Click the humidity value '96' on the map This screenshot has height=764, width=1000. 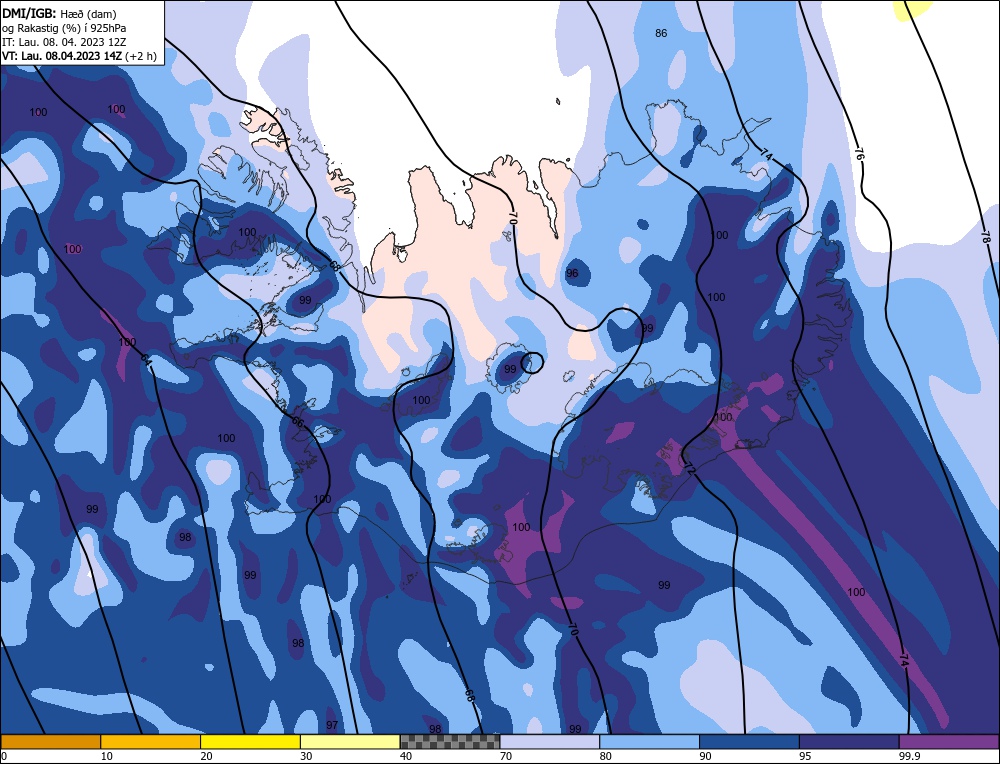click(x=572, y=273)
